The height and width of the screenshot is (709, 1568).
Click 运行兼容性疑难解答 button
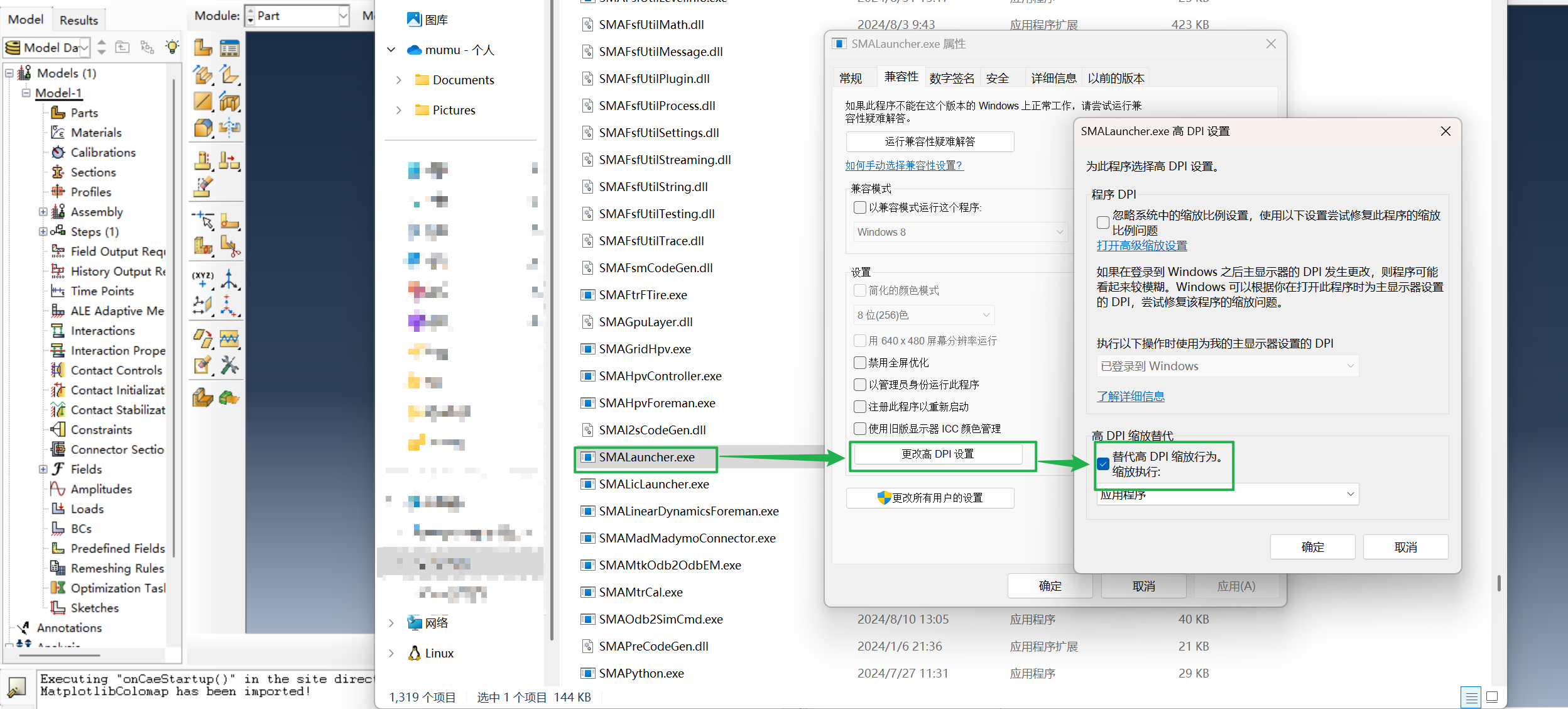coord(930,141)
